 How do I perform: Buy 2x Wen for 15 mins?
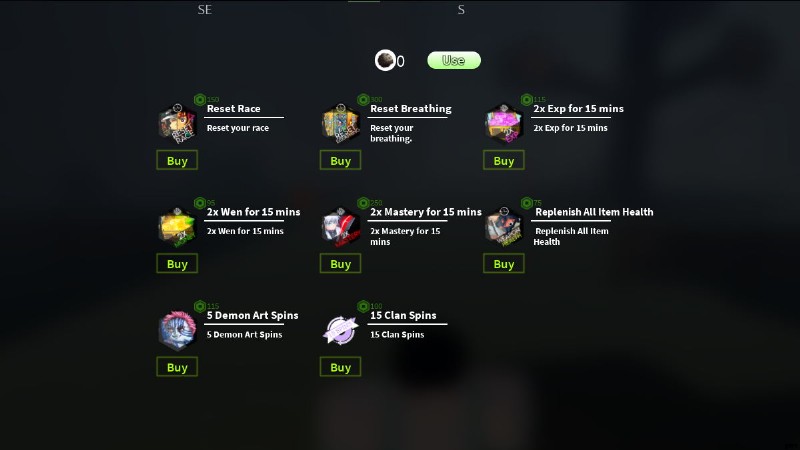(x=177, y=264)
